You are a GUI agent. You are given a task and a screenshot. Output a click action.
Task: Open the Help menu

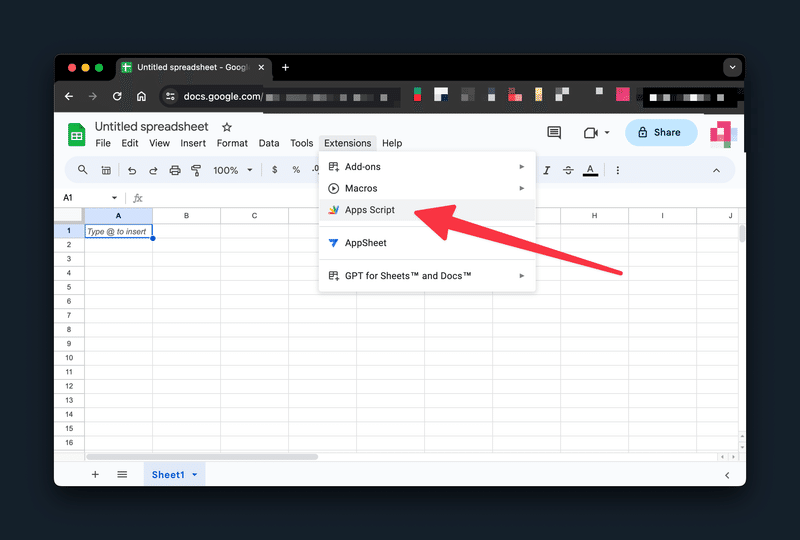tap(392, 143)
